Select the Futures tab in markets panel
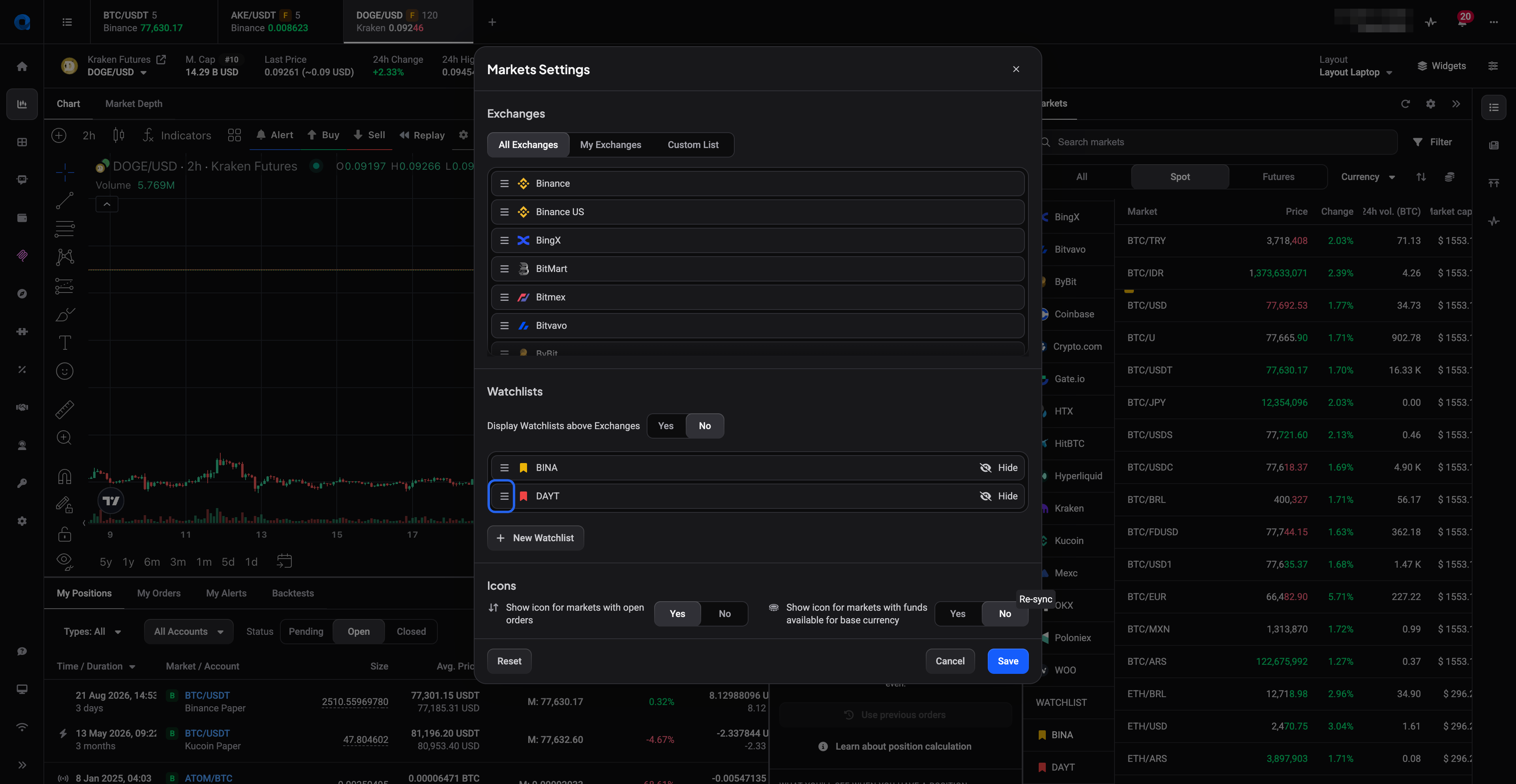 1278,176
